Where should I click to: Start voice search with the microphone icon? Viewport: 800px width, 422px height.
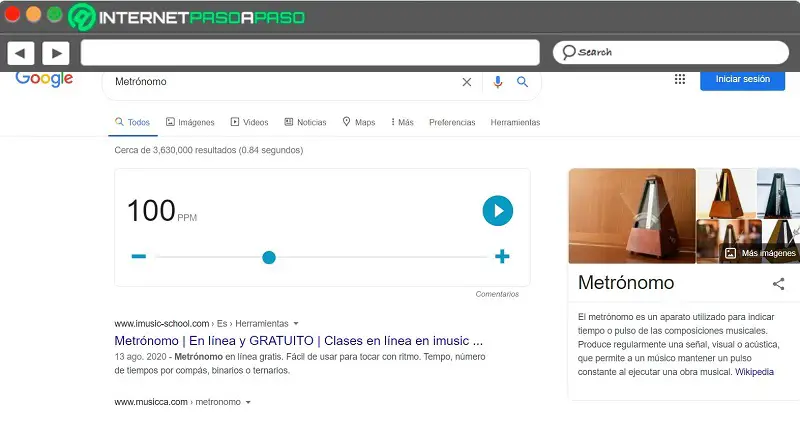pyautogui.click(x=497, y=82)
